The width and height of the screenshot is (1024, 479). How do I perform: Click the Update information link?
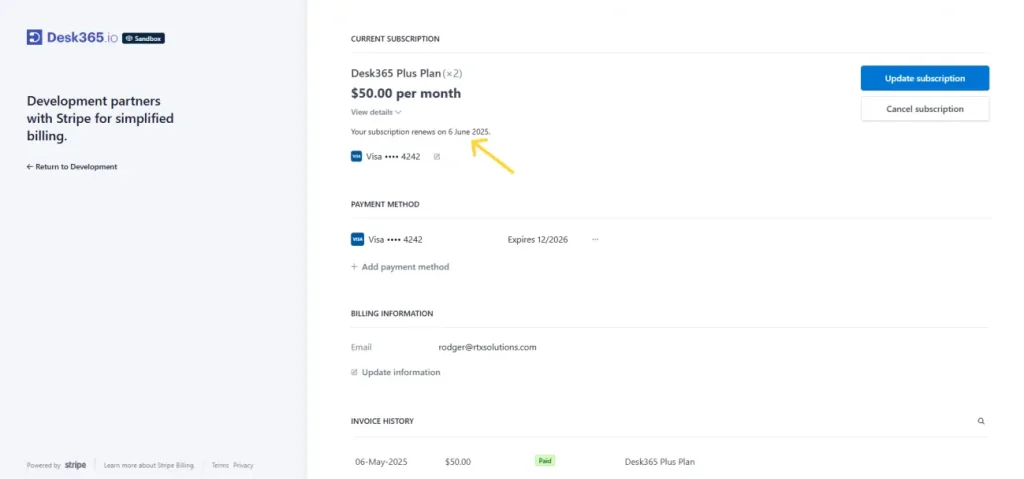pos(396,372)
